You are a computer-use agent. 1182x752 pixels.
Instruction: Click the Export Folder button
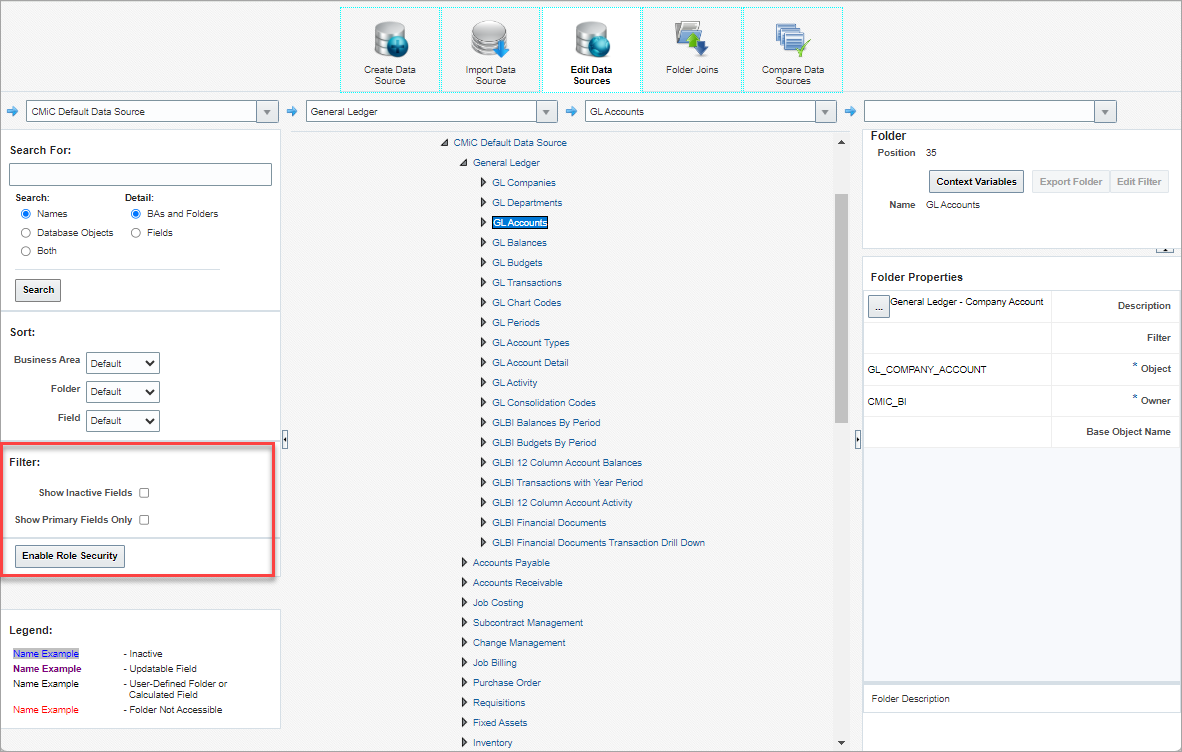[x=1070, y=182]
